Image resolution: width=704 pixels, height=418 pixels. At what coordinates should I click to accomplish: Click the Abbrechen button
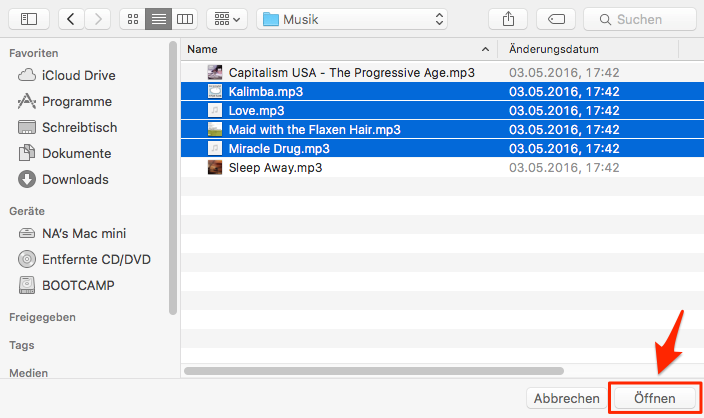(567, 398)
